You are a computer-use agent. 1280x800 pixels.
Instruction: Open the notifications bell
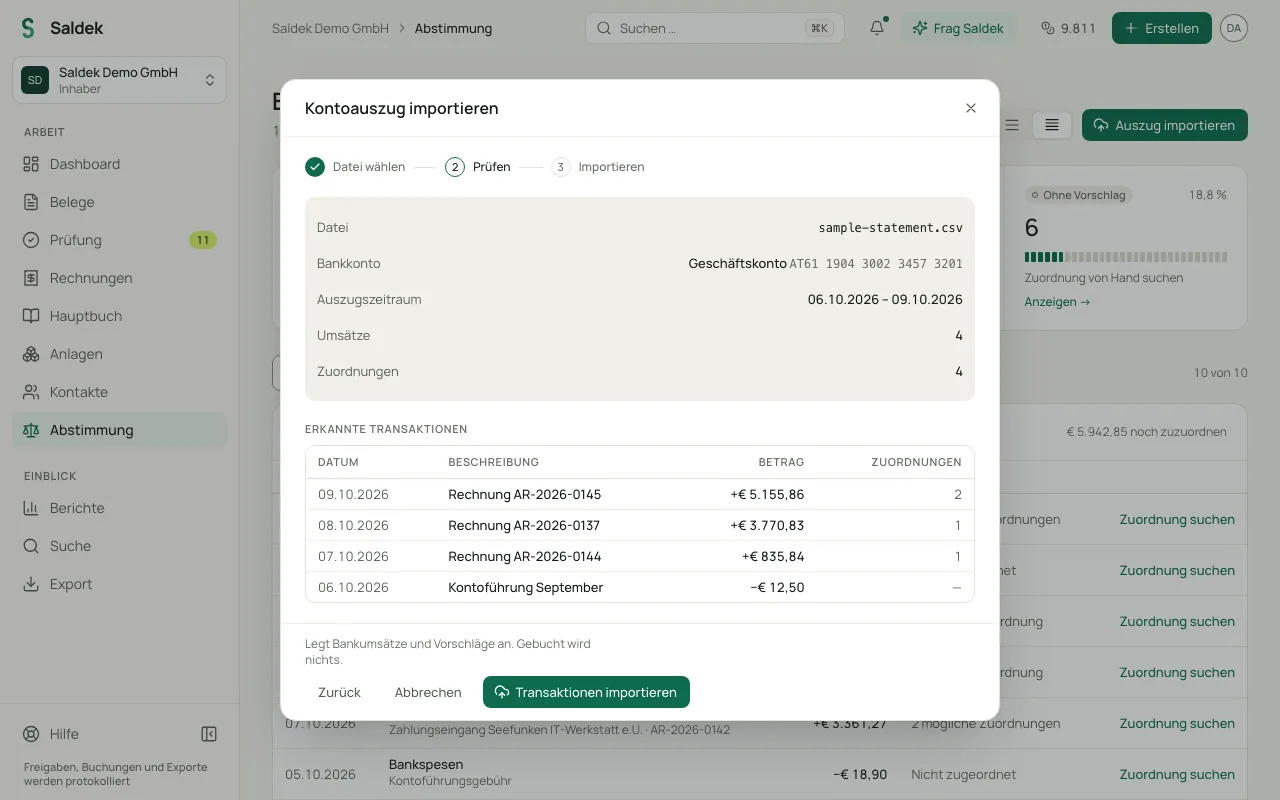click(x=877, y=28)
